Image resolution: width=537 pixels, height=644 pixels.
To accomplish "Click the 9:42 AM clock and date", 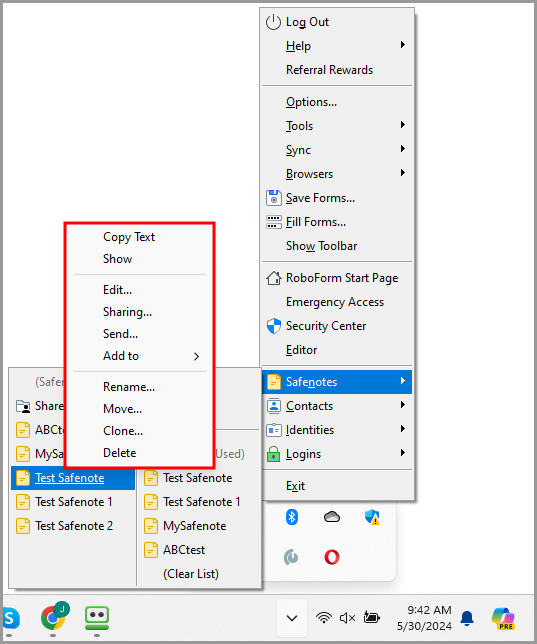I will click(x=424, y=618).
